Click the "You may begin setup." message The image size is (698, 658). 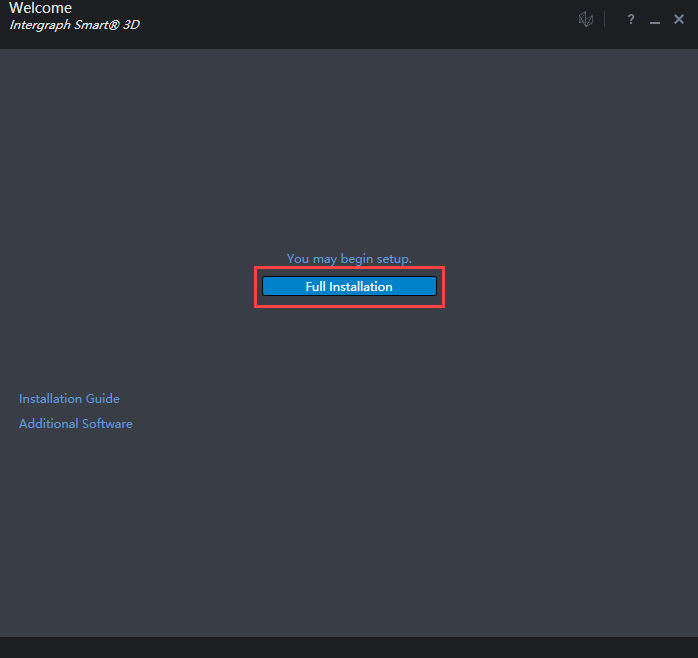[349, 258]
